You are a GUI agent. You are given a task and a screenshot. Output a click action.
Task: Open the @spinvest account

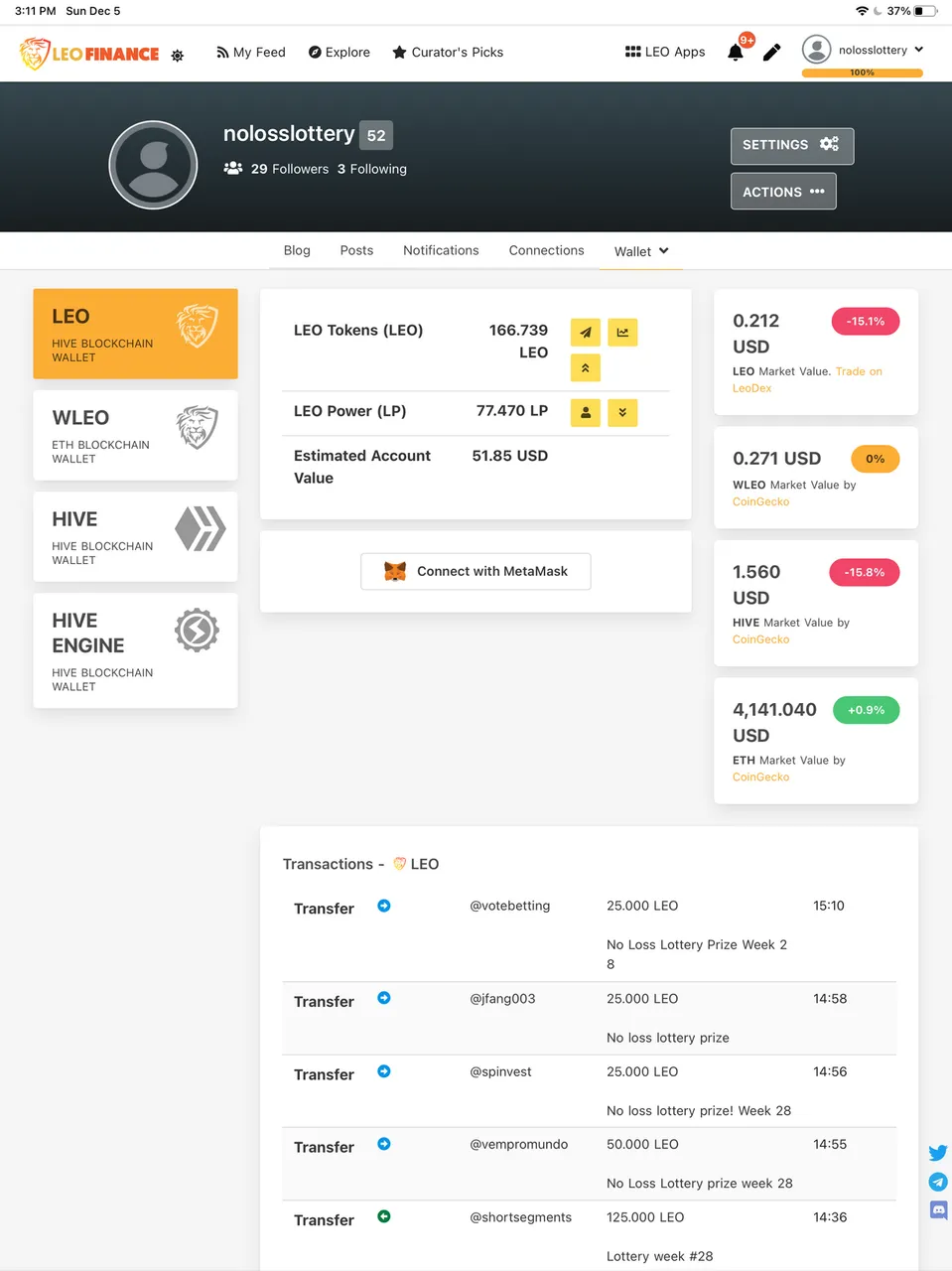[x=500, y=1071]
